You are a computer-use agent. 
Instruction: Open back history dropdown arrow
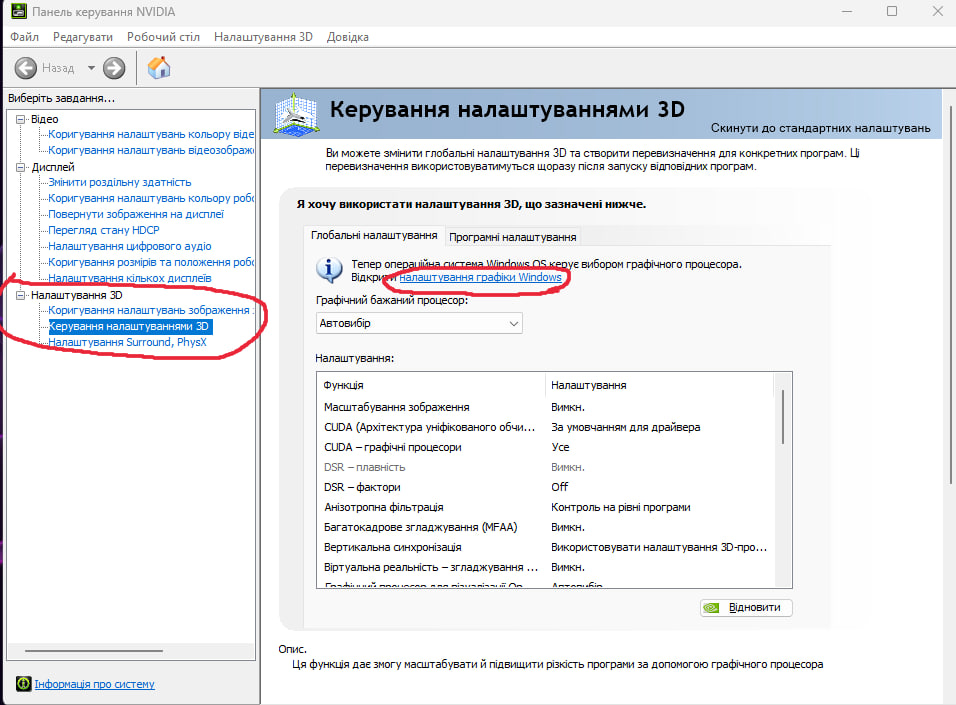(91, 68)
